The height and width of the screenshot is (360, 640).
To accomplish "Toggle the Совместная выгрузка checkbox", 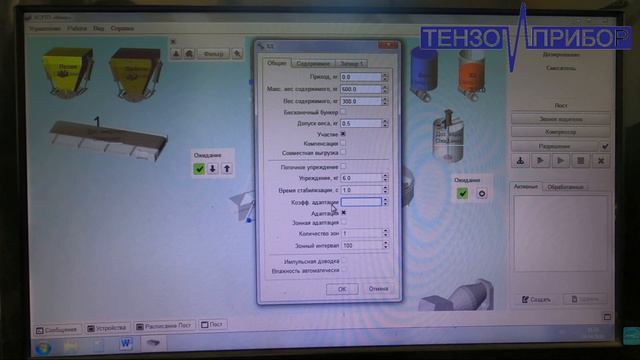I will click(x=343, y=153).
